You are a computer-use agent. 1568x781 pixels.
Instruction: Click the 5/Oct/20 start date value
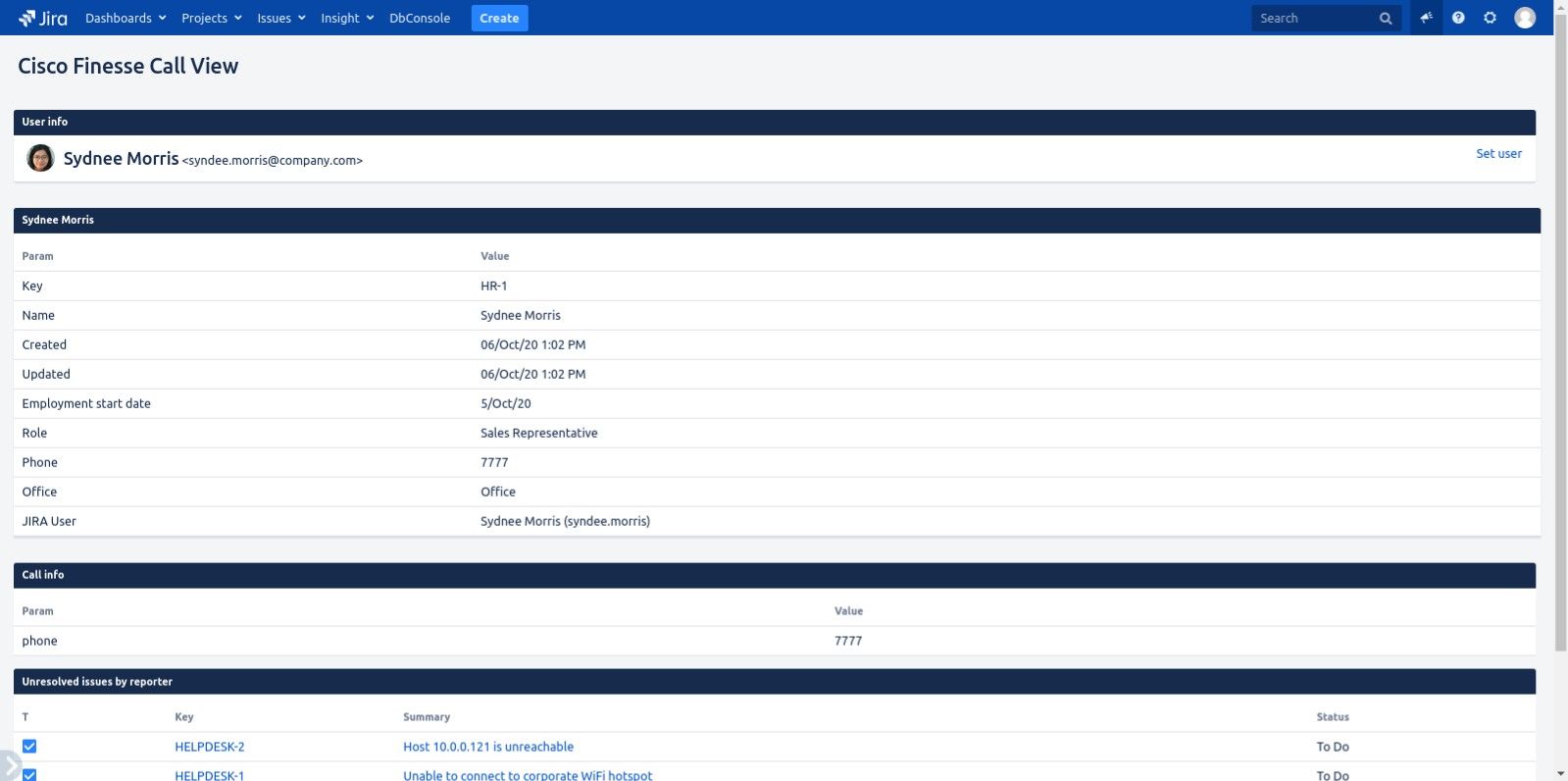click(x=505, y=403)
